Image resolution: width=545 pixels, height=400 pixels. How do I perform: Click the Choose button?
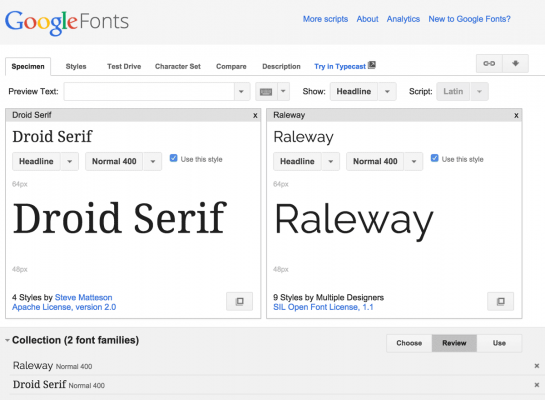409,343
